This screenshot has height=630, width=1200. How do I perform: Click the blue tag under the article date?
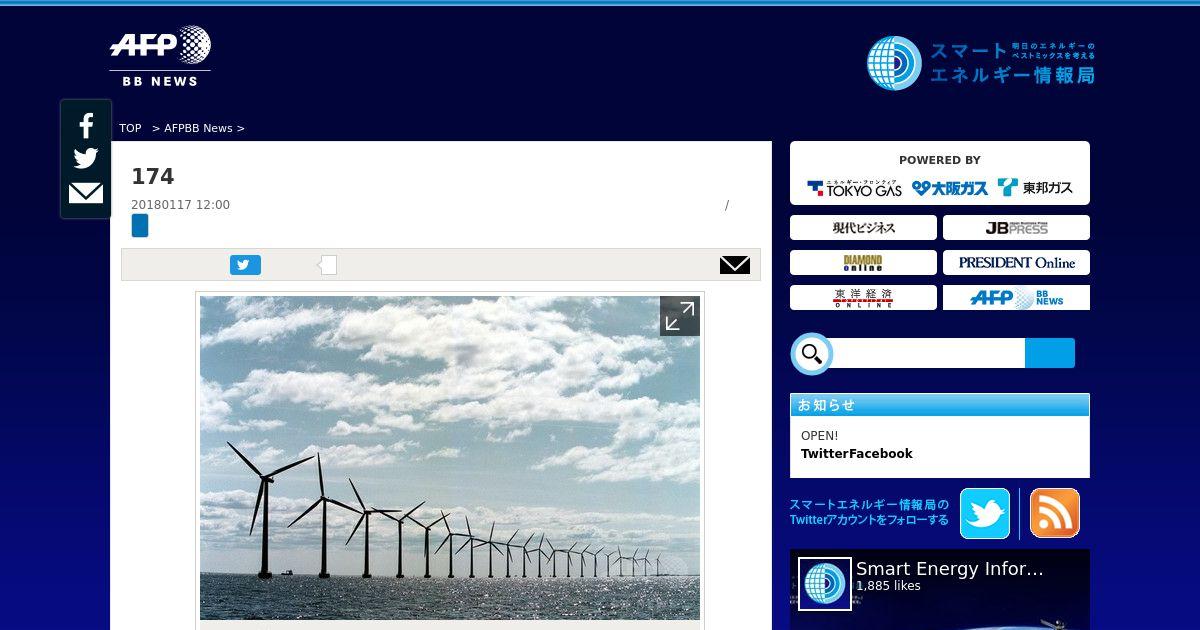tap(140, 226)
